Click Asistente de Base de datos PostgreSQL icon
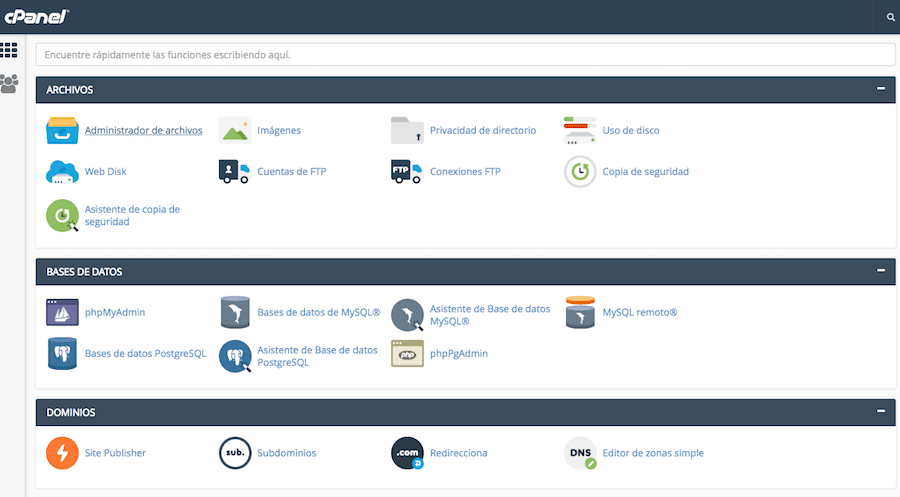The image size is (900, 497). click(235, 356)
